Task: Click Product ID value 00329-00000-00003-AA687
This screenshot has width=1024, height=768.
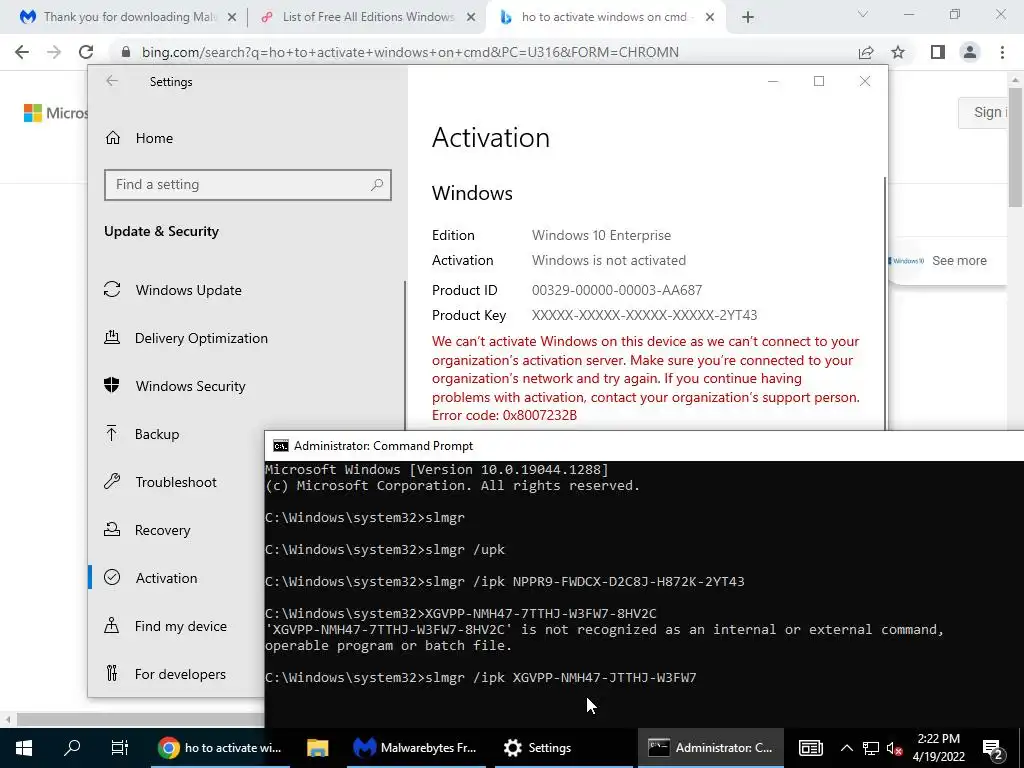Action: [x=616, y=290]
